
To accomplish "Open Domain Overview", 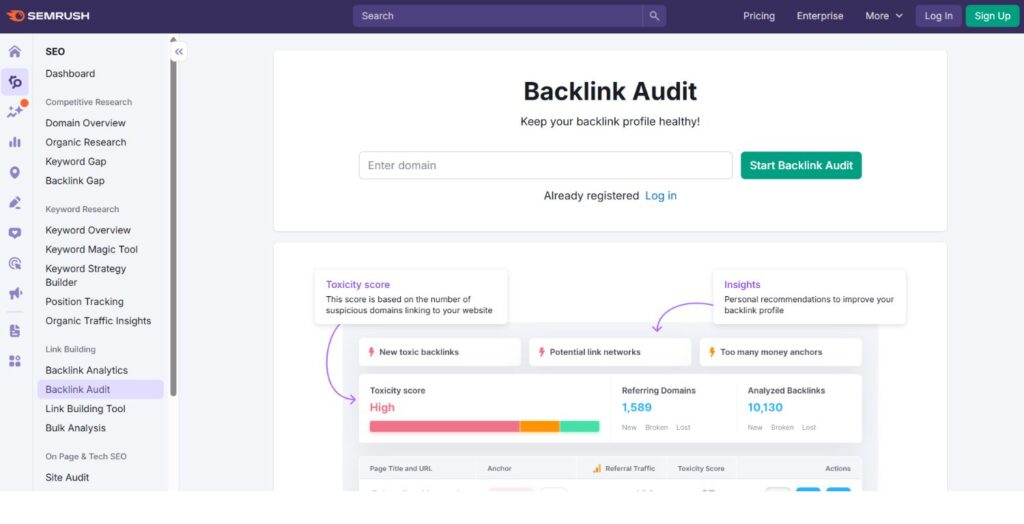I will point(85,123).
